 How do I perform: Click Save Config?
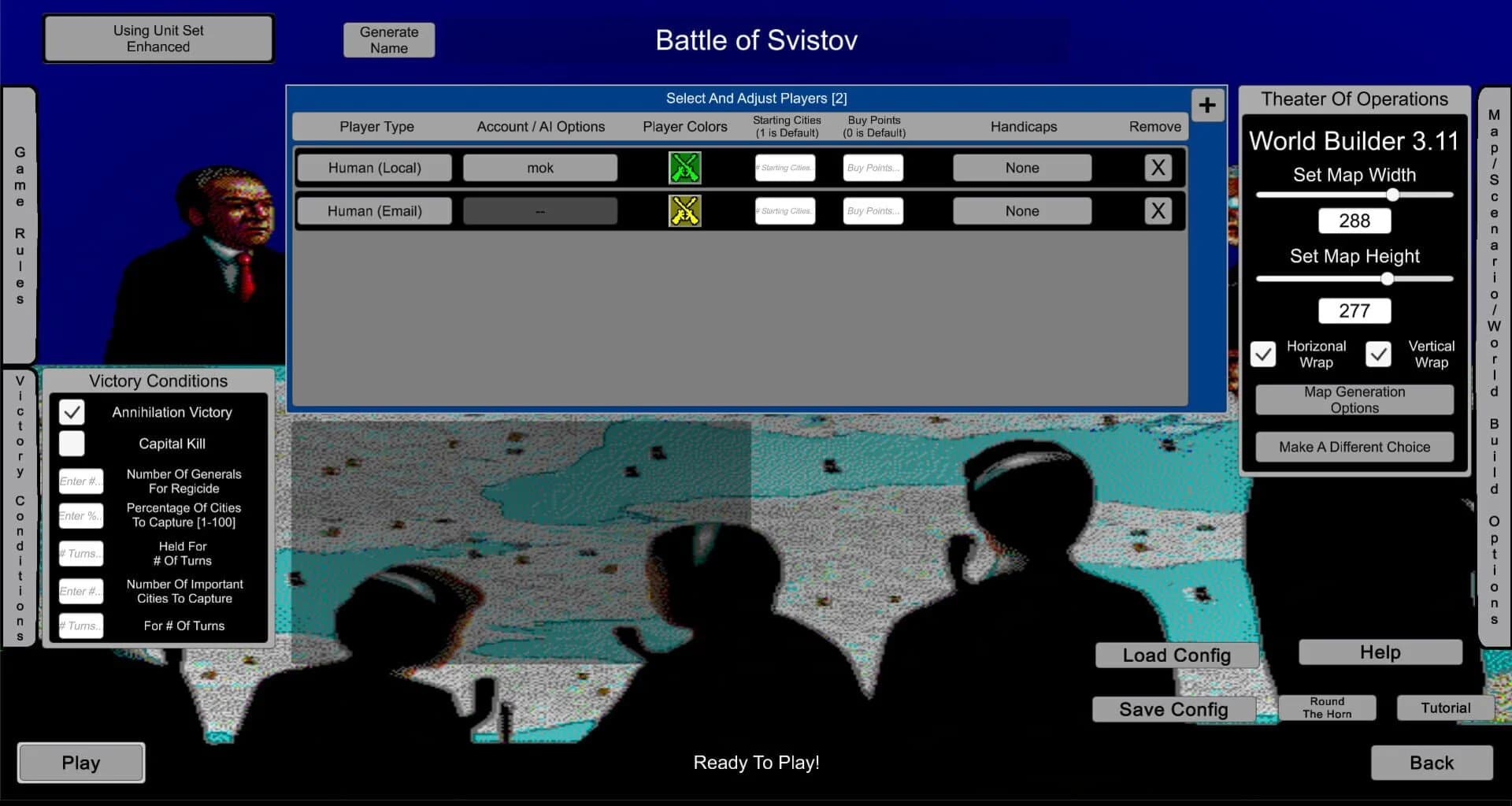(x=1173, y=708)
